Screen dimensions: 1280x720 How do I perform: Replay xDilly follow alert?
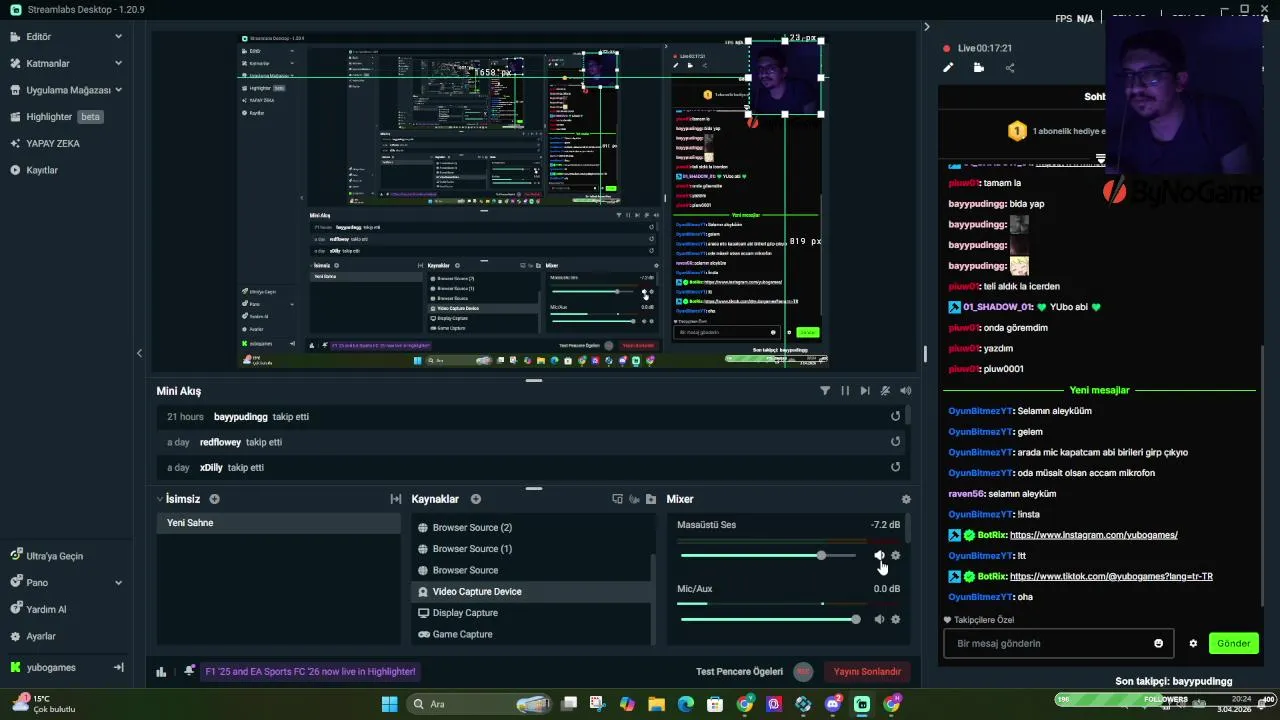[895, 467]
